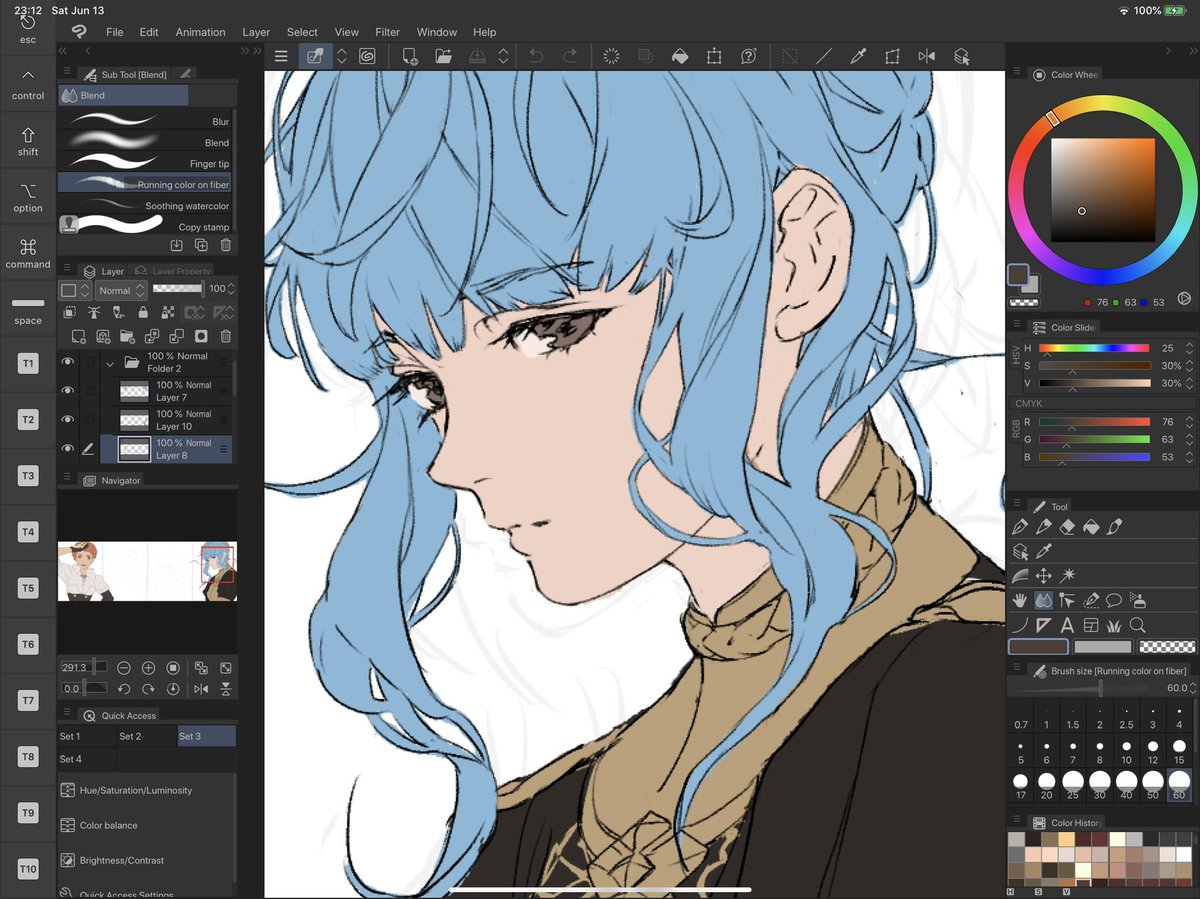Click Navigator zoom out minus icon

coord(124,667)
